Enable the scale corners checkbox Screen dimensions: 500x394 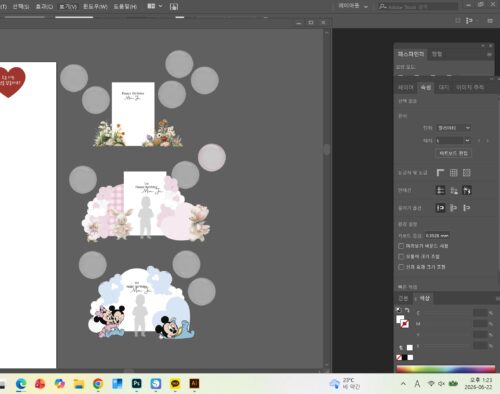click(401, 257)
